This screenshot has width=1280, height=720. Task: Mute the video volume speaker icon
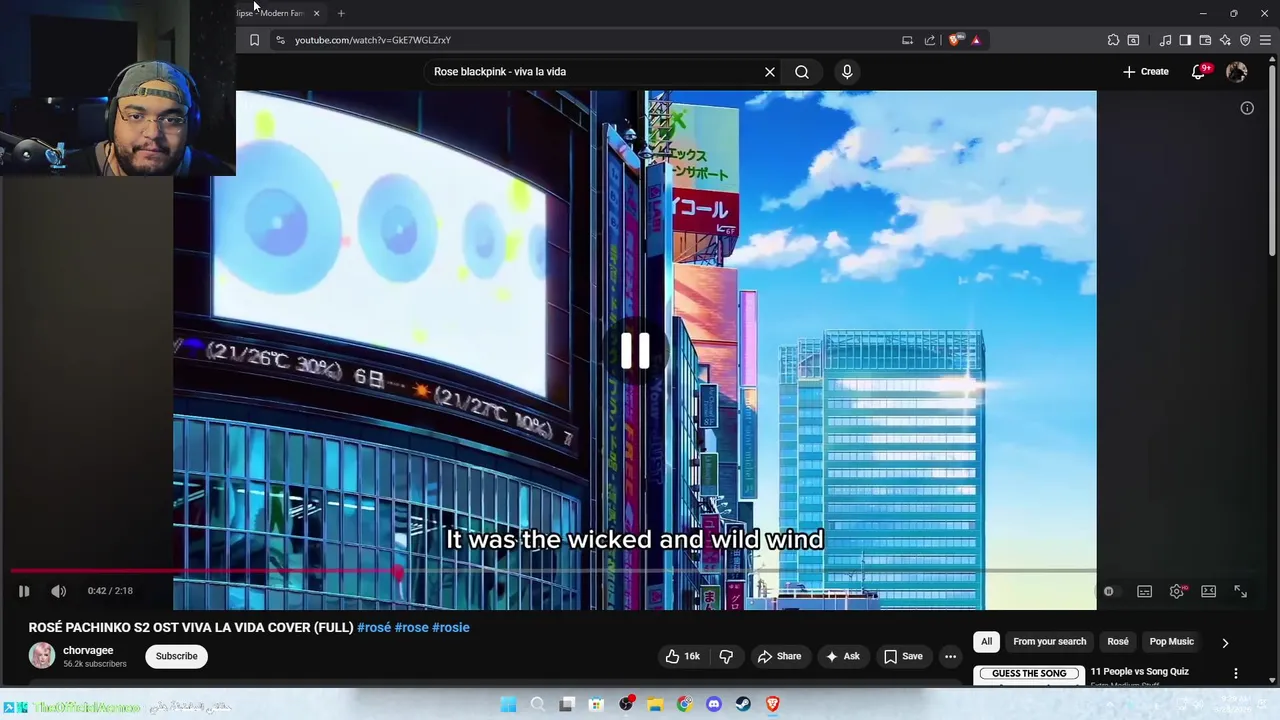59,591
